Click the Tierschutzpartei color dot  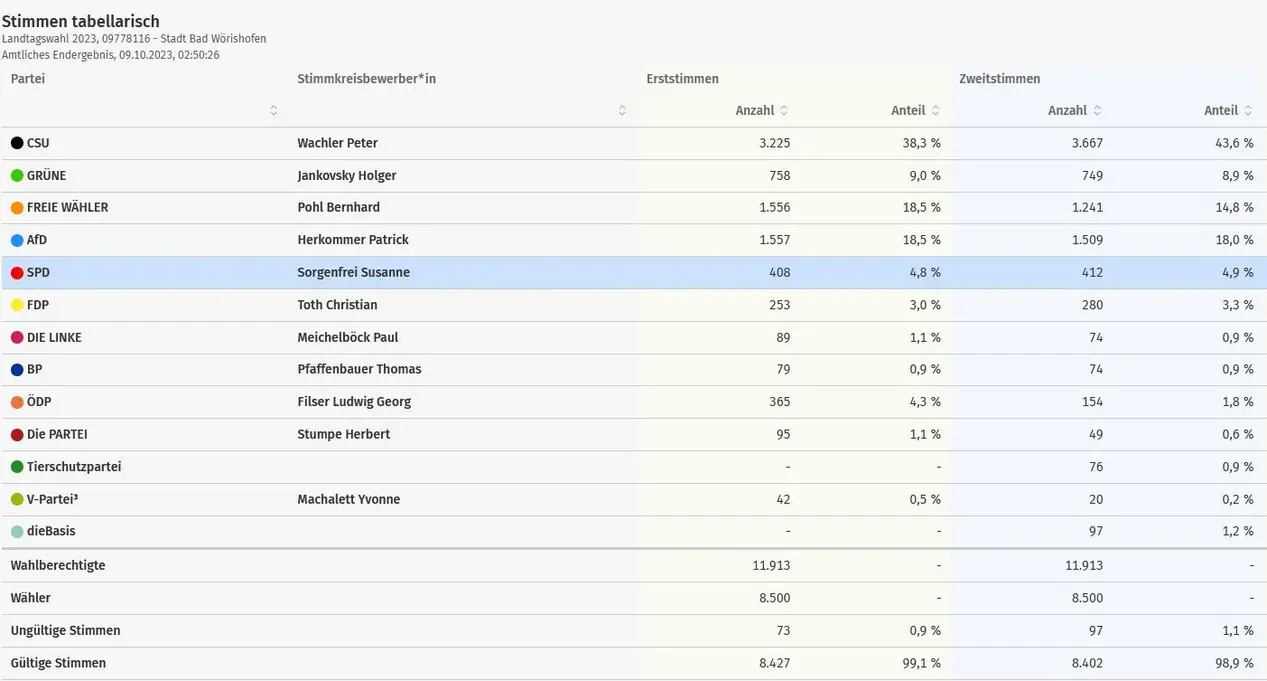click(x=17, y=467)
